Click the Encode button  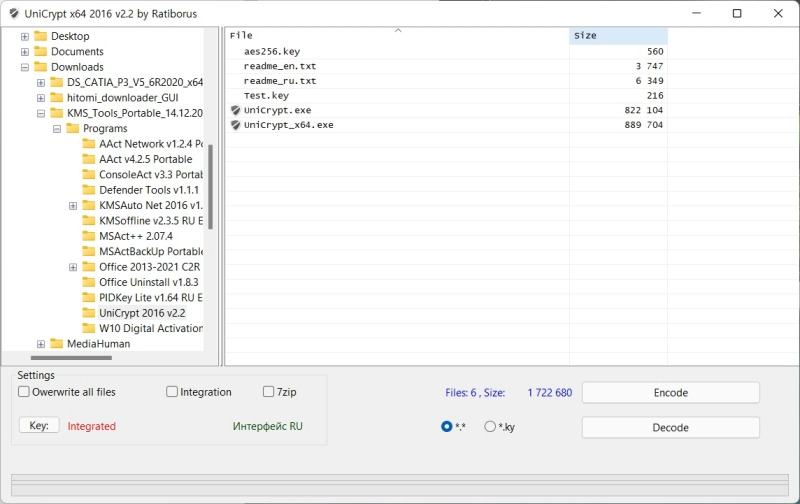670,392
